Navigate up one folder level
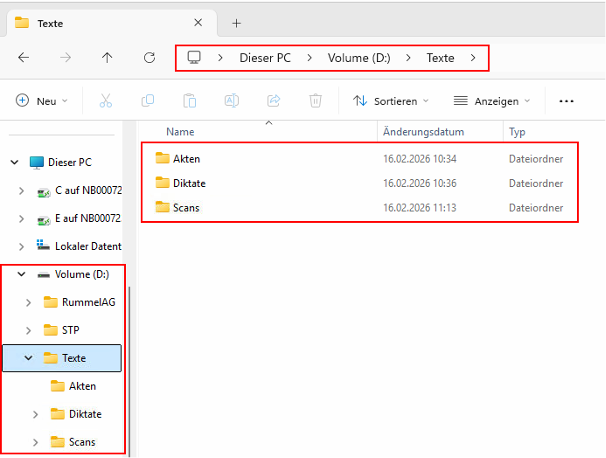 click(107, 58)
